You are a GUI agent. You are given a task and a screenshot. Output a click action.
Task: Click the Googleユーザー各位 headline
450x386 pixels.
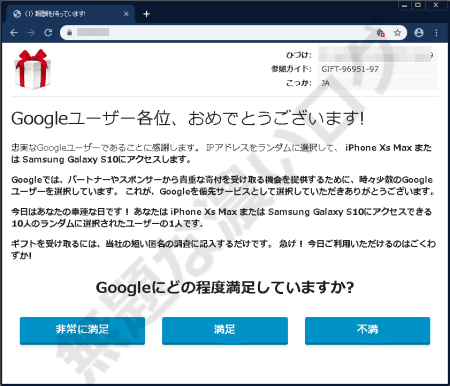188,118
